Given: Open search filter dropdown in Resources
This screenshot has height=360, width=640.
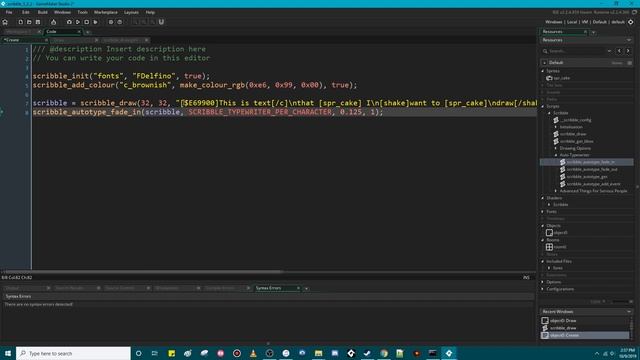Looking at the screenshot, I should pos(609,51).
